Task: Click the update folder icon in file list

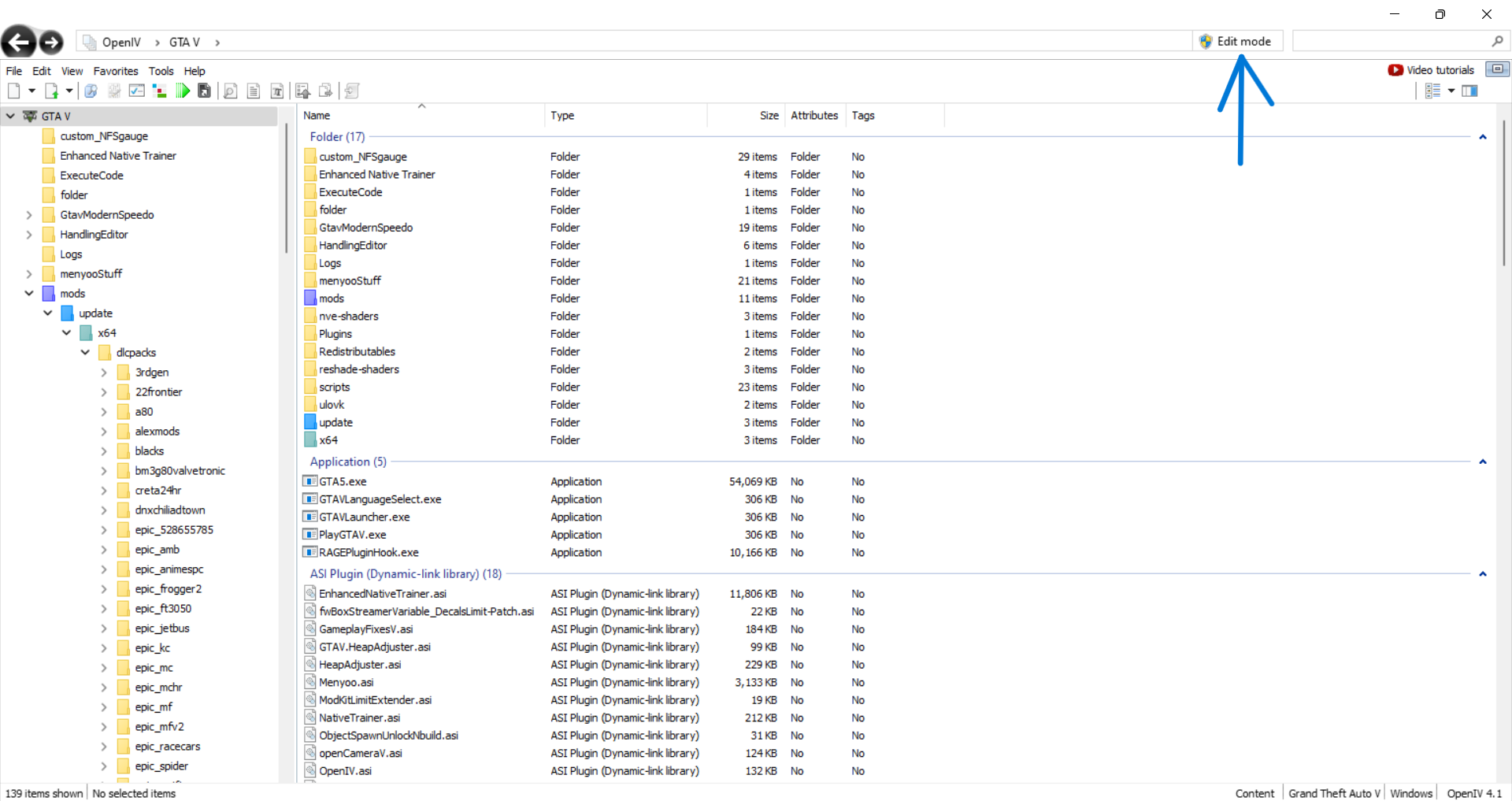Action: click(x=310, y=422)
